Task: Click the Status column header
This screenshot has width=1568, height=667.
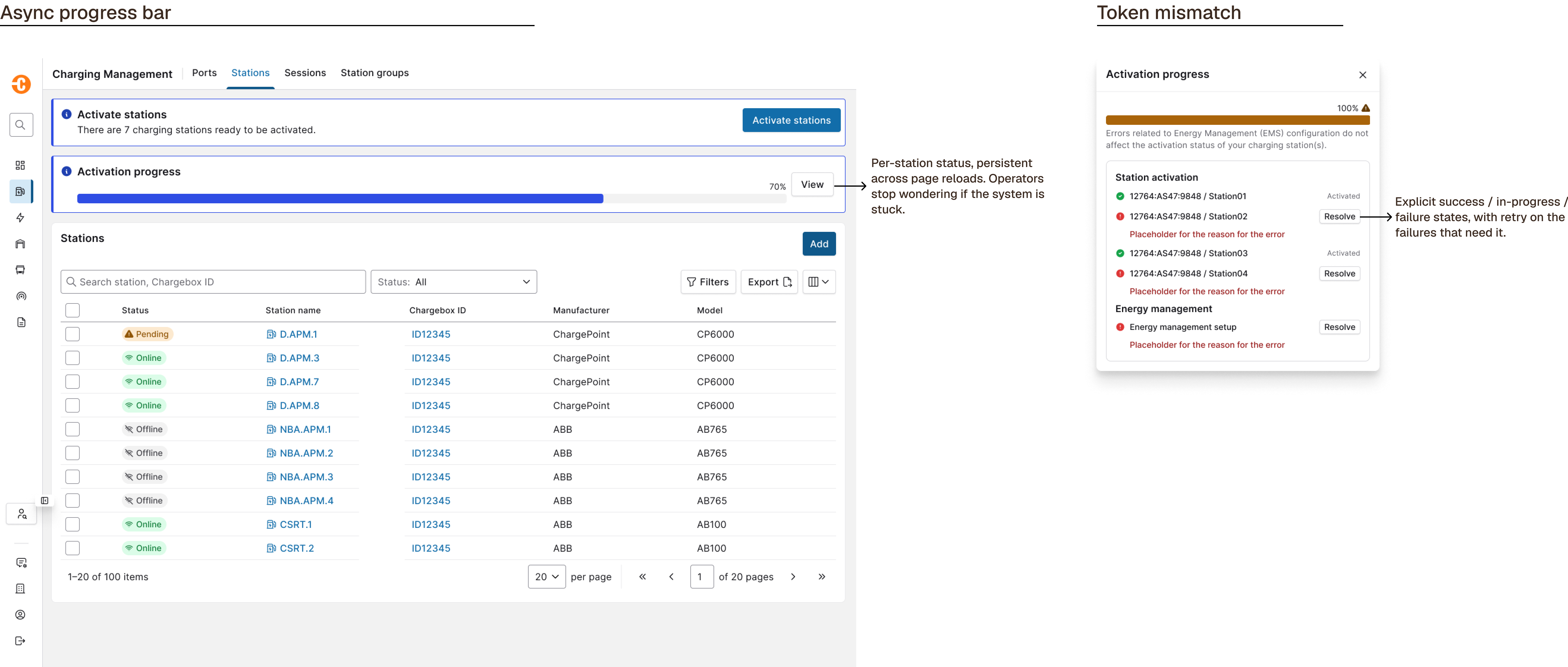Action: coord(135,310)
